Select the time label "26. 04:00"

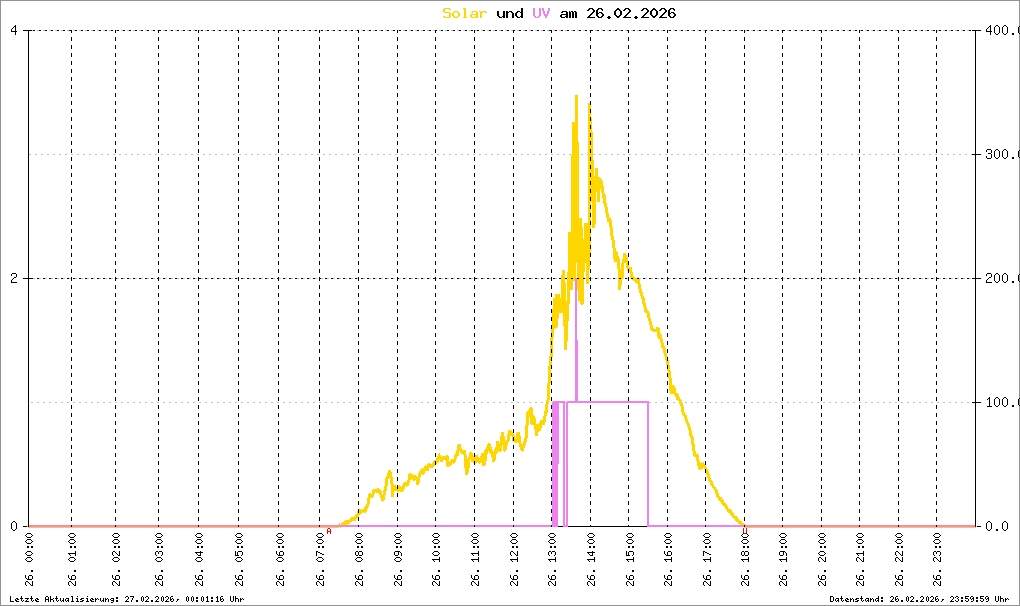point(199,560)
